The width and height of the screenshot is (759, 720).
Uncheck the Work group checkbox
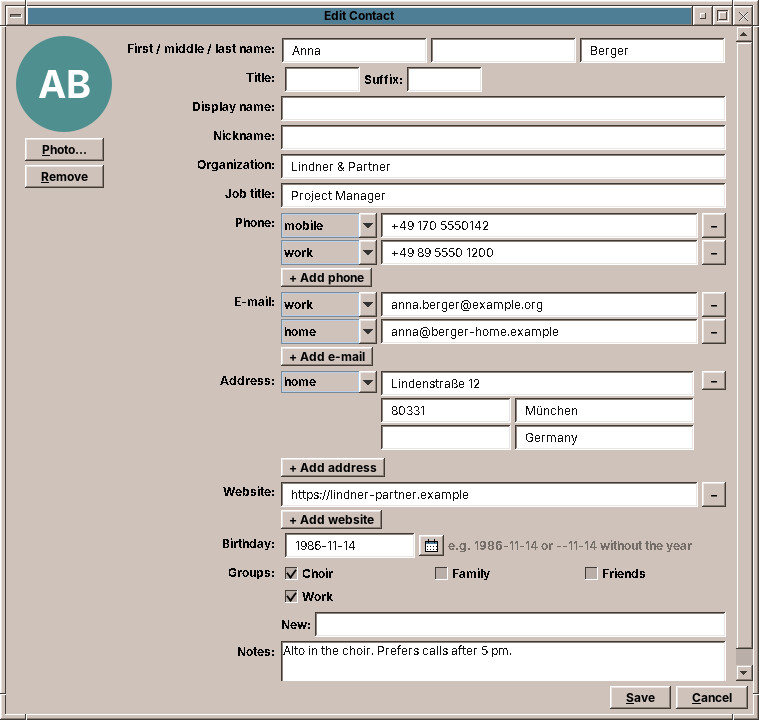pos(291,596)
